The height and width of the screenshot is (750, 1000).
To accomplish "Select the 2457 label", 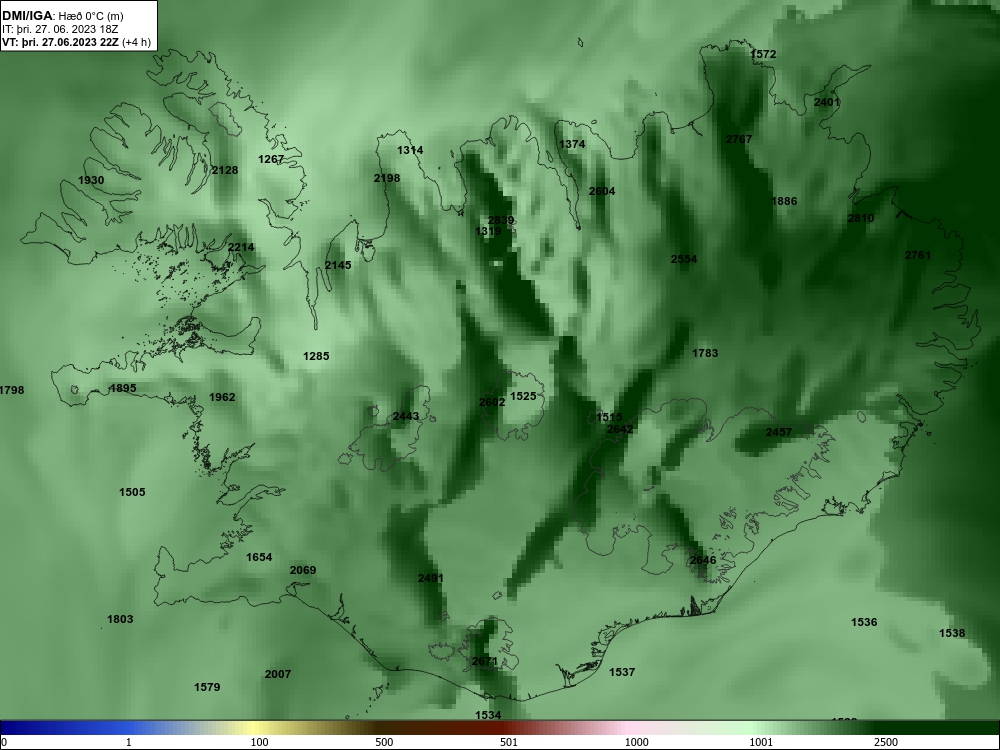I will tap(779, 432).
